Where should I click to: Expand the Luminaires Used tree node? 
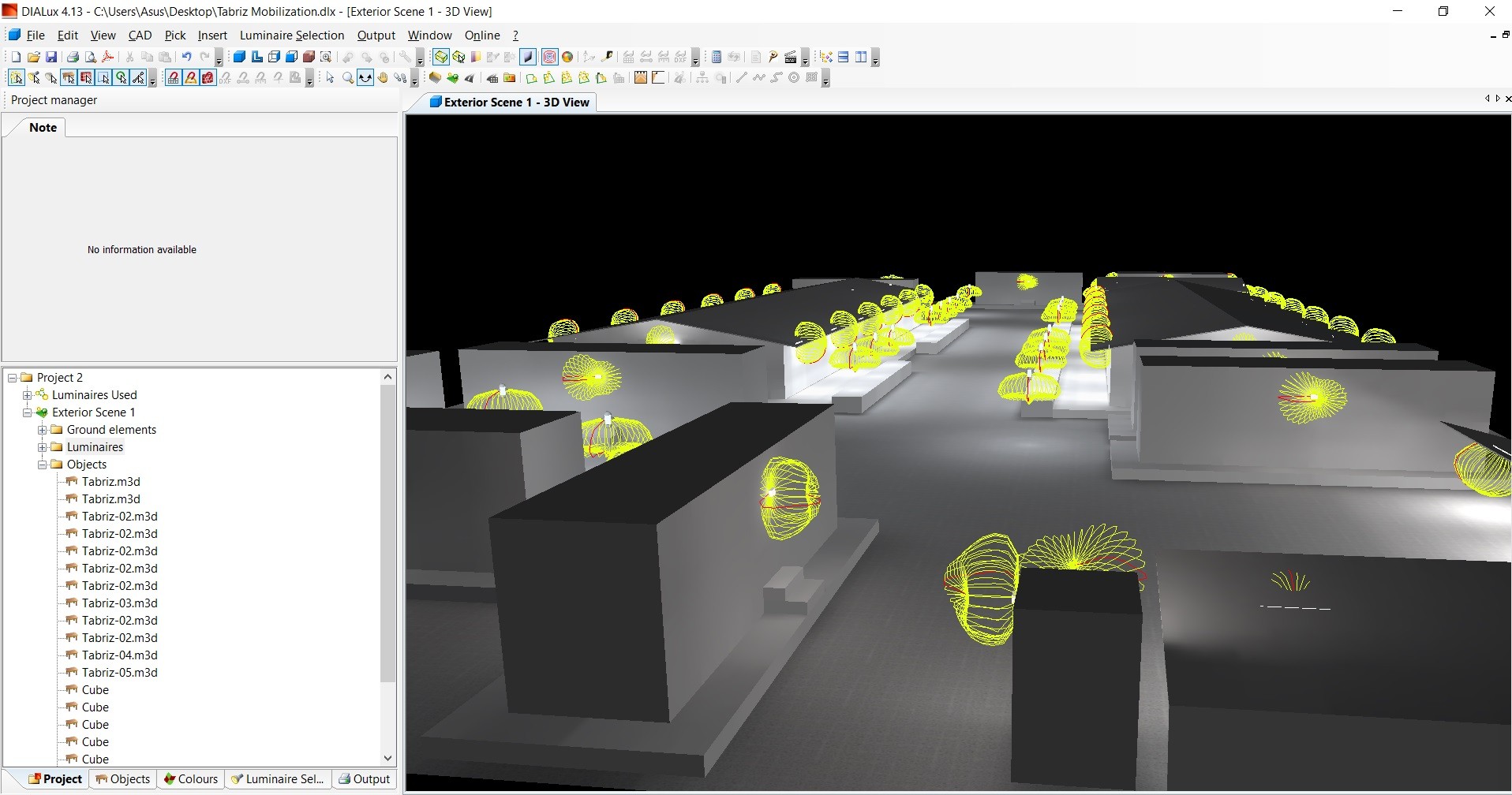point(28,395)
